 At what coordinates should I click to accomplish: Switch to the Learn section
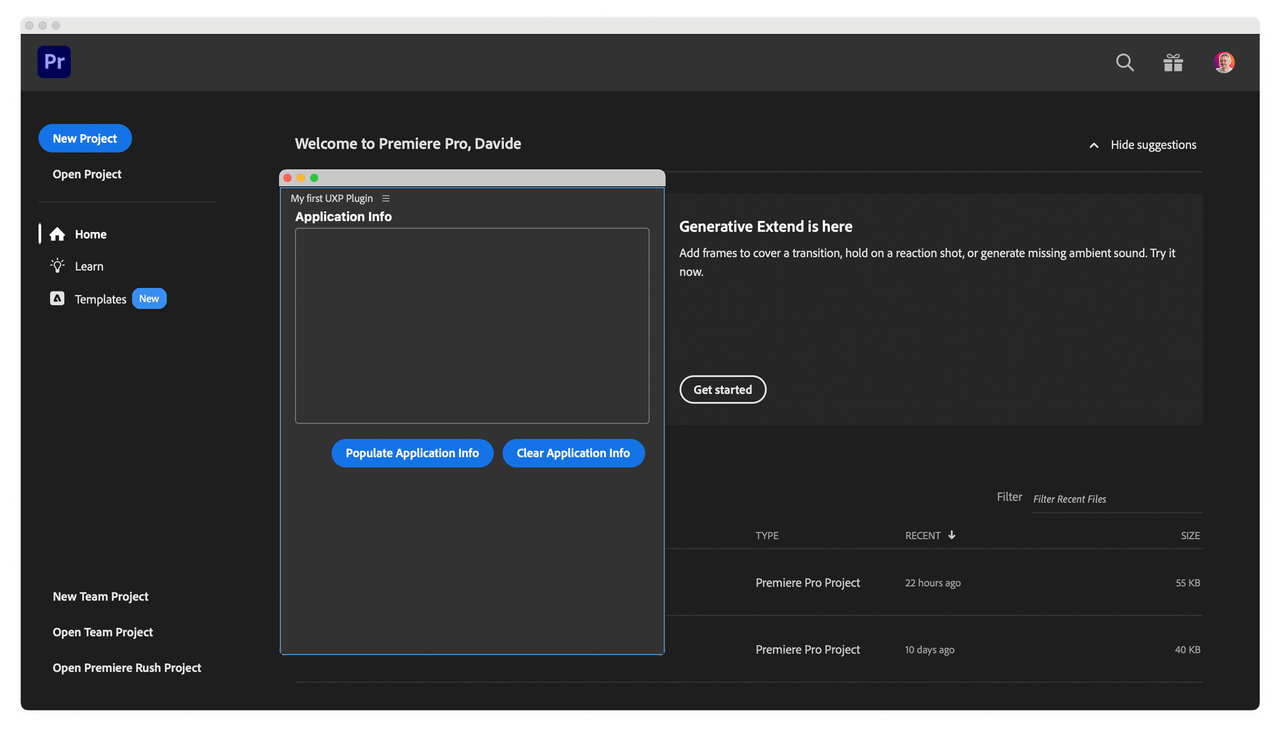[x=89, y=265]
